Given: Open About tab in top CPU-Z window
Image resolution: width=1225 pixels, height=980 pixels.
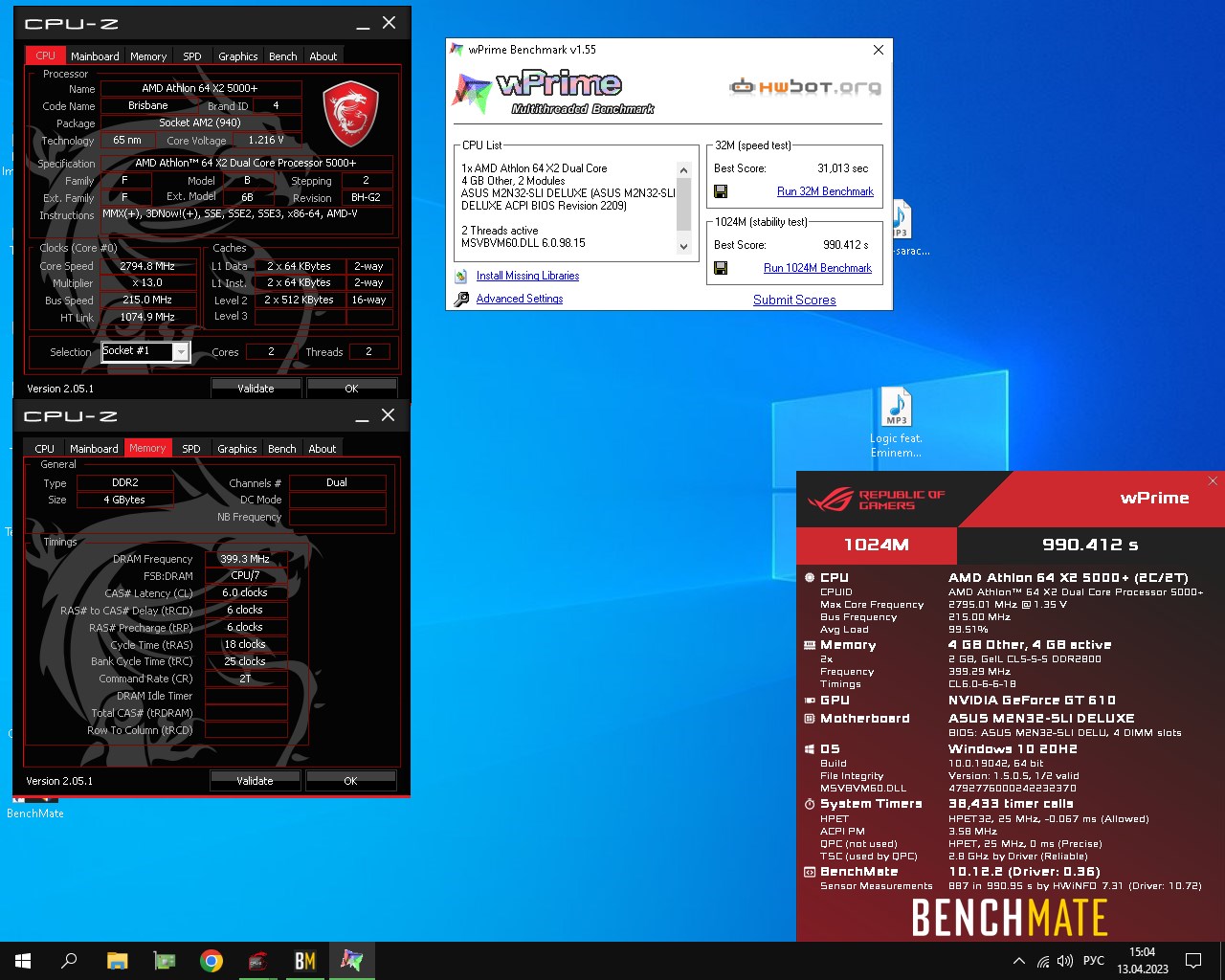Looking at the screenshot, I should click(323, 56).
